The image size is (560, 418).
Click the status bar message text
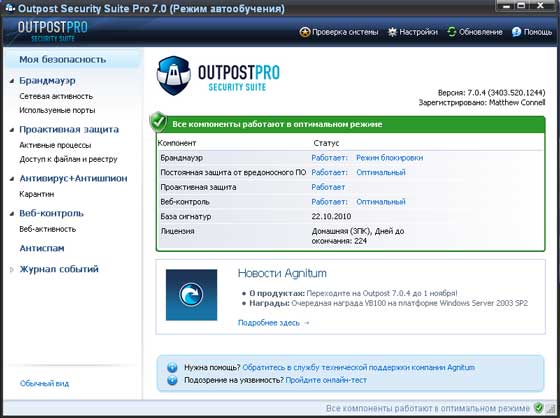[x=428, y=408]
